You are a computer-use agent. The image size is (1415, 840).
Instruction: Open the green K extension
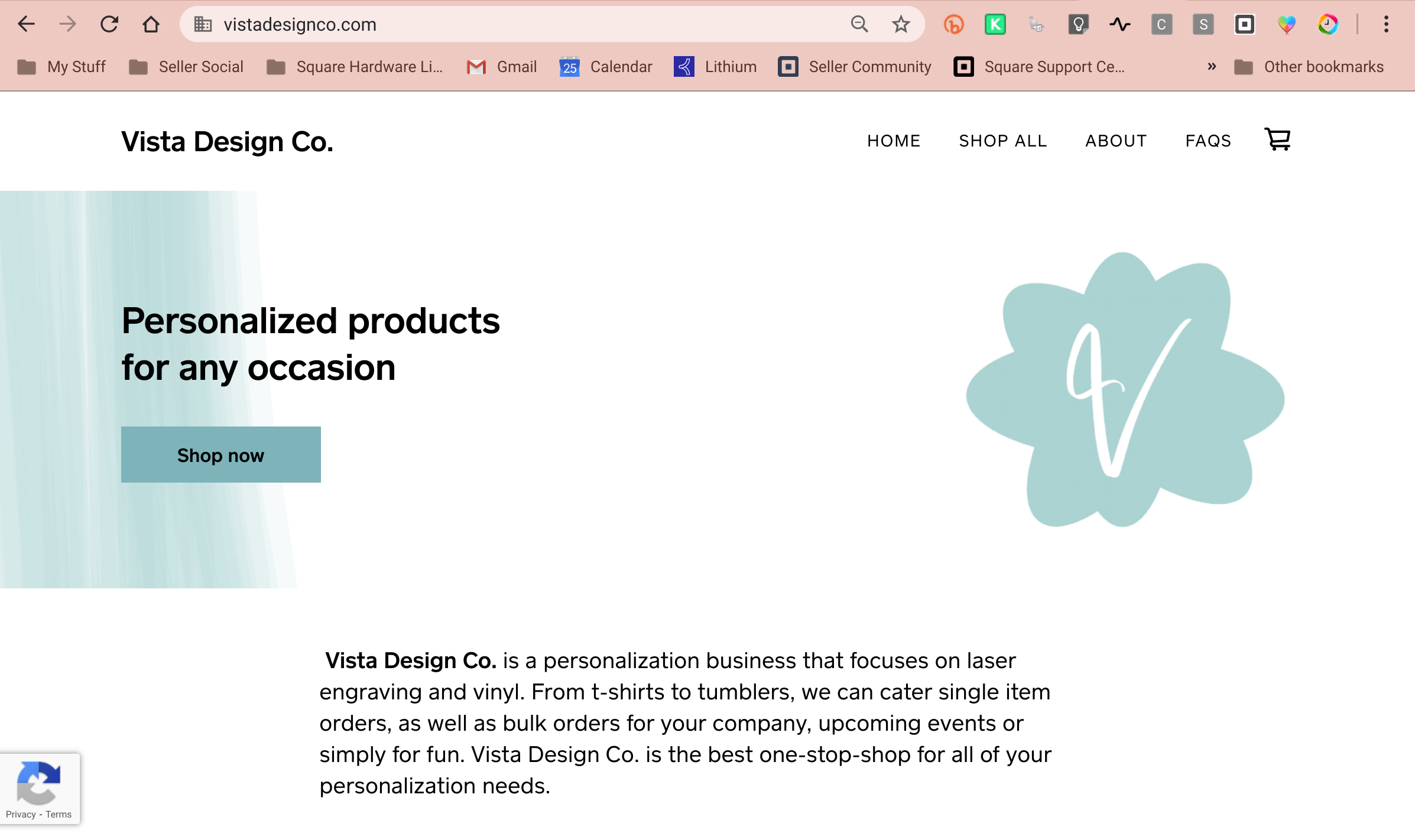pyautogui.click(x=995, y=24)
